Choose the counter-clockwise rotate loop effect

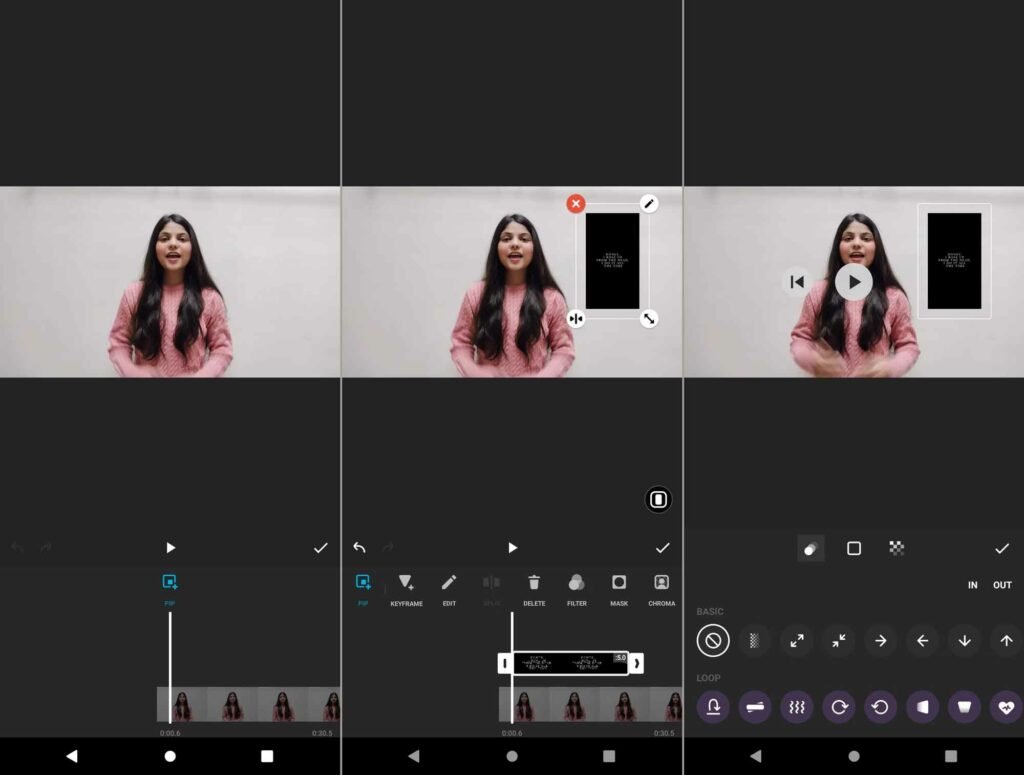[x=880, y=707]
